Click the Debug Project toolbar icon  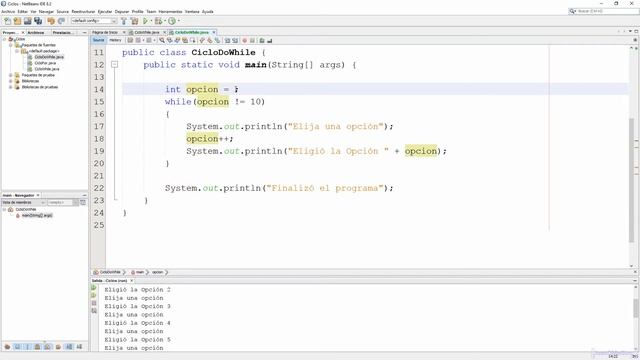(x=158, y=21)
